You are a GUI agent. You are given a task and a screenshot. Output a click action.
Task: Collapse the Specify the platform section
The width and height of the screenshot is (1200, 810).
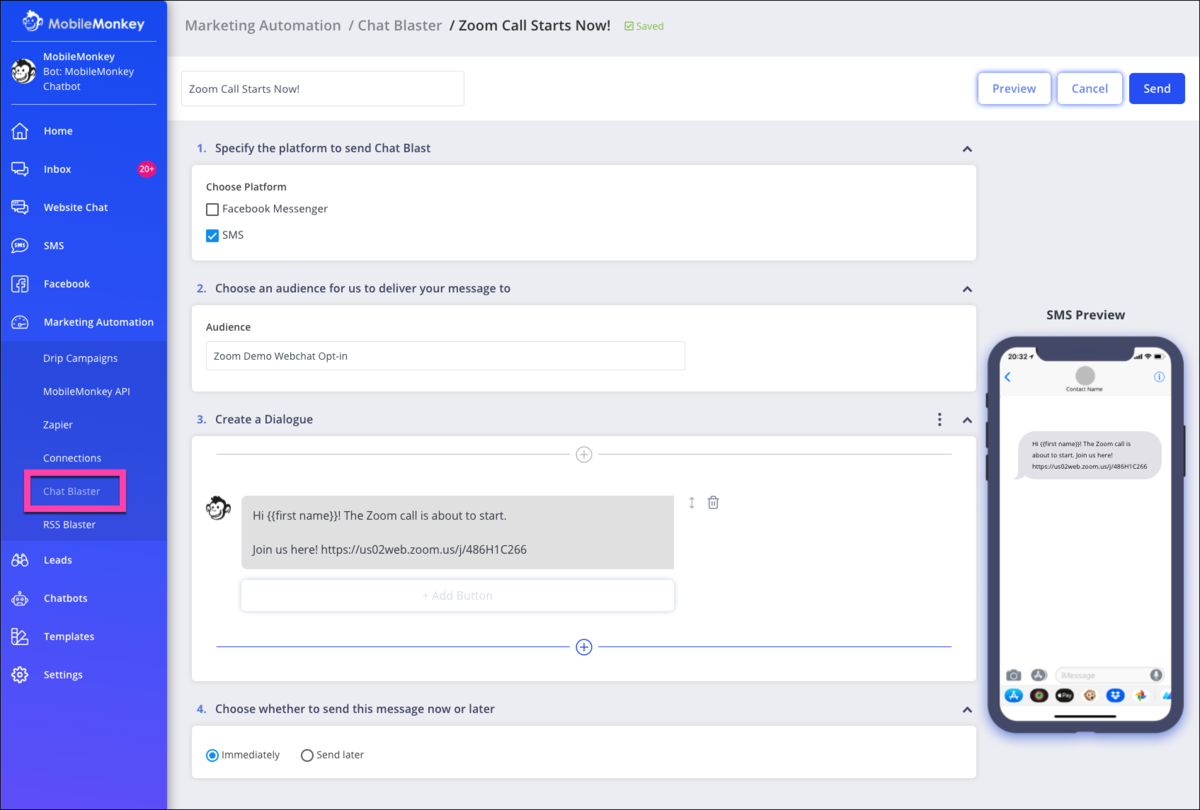pos(966,148)
